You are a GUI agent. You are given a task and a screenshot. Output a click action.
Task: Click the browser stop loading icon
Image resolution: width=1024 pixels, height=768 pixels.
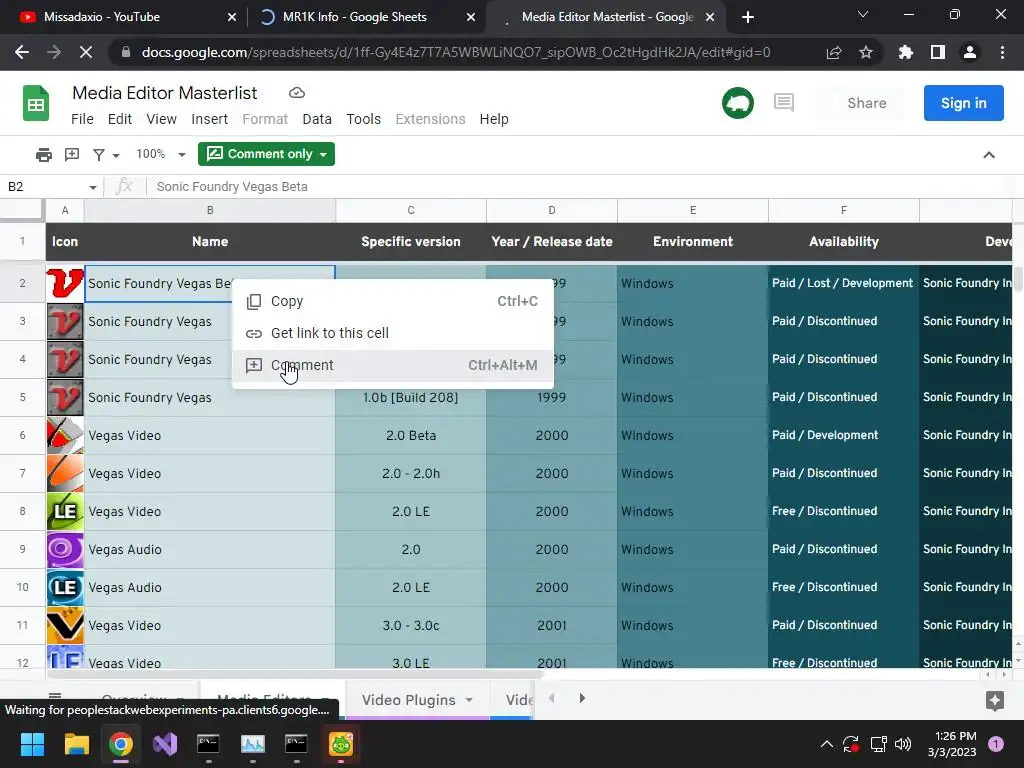tap(86, 52)
